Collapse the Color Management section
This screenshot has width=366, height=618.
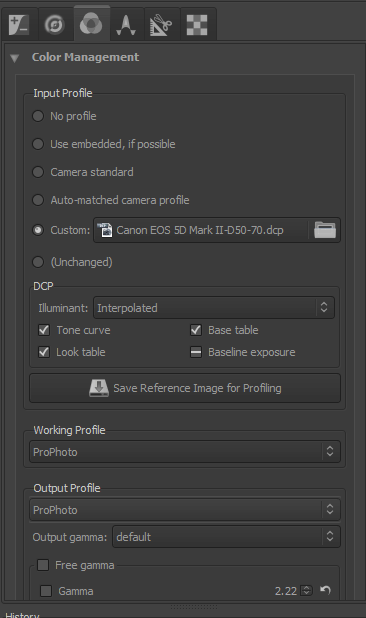click(x=15, y=58)
